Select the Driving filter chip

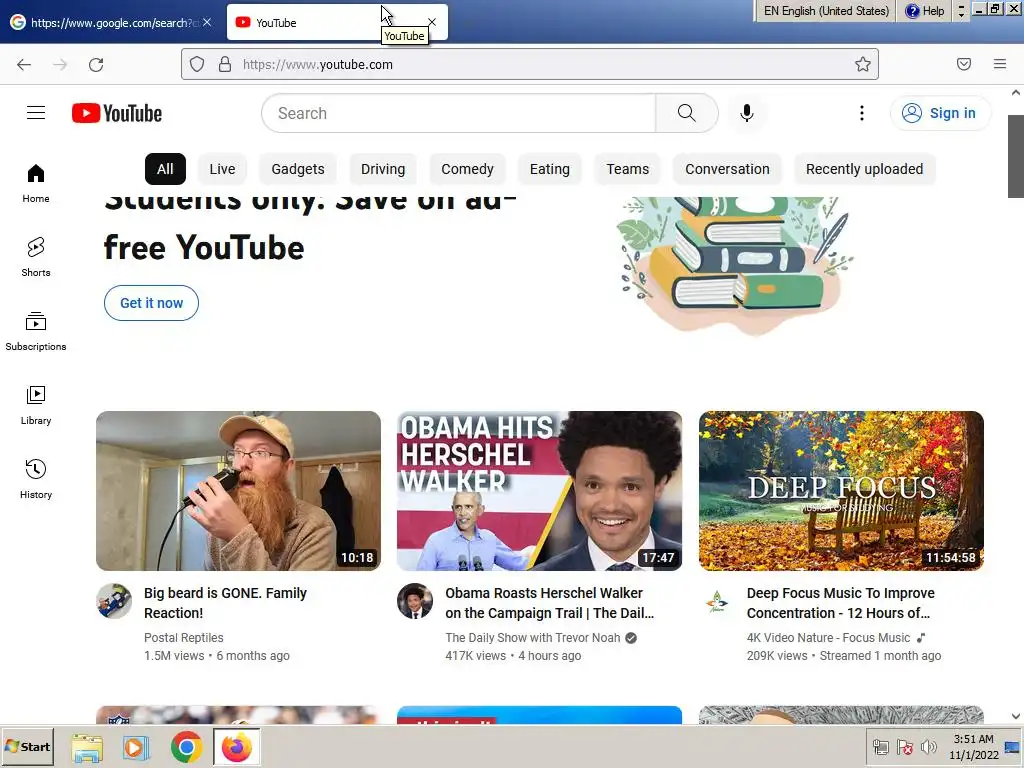pos(383,169)
